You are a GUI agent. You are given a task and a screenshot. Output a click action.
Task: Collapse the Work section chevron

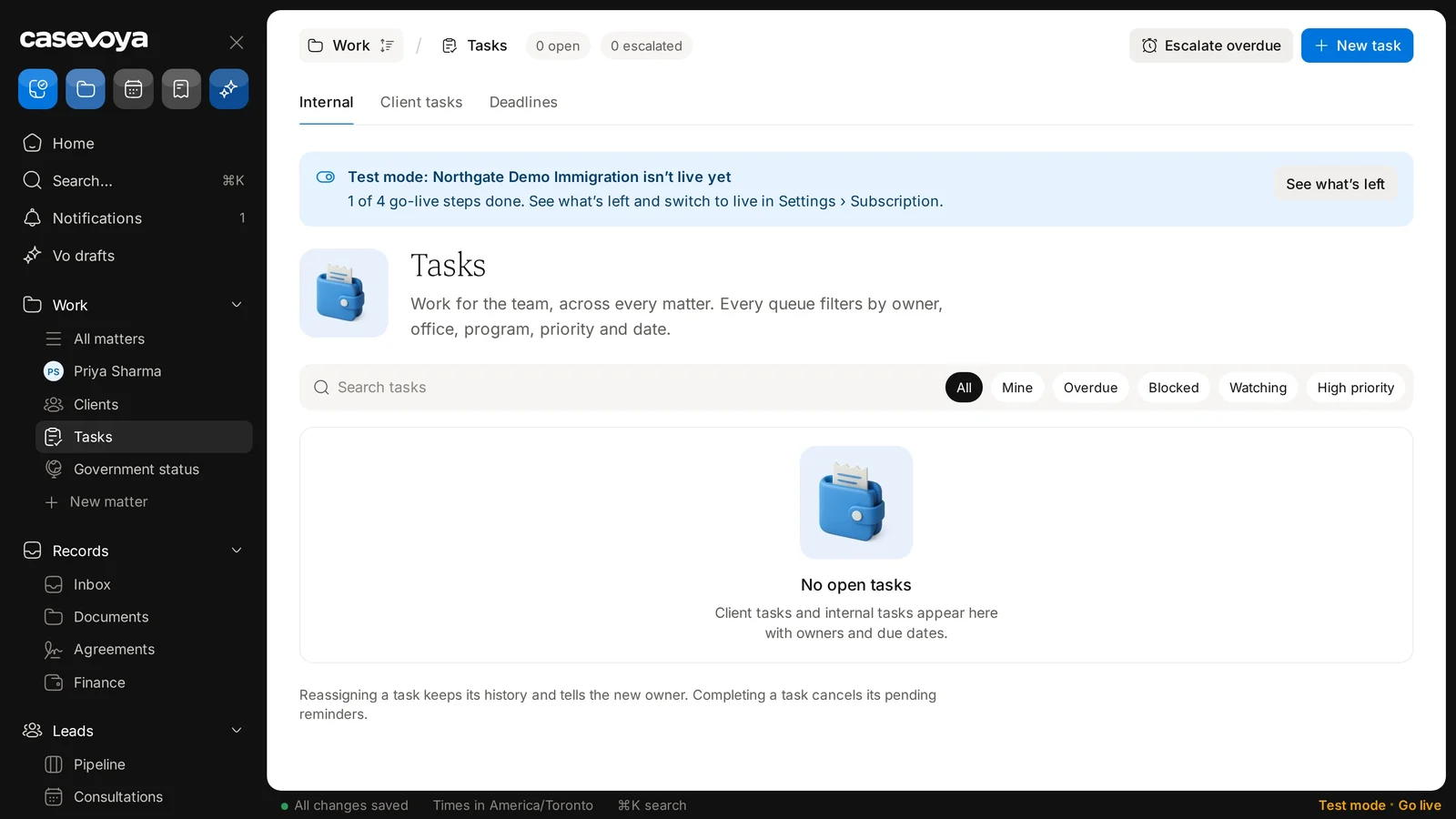(x=237, y=305)
